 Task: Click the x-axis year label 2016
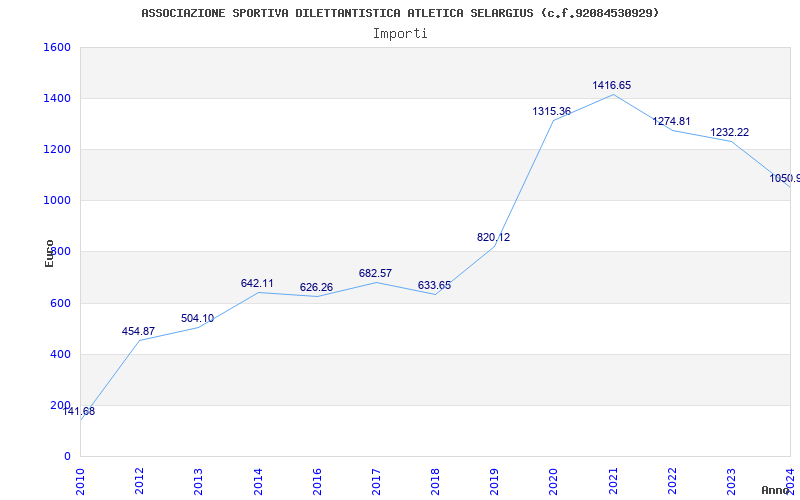point(317,481)
